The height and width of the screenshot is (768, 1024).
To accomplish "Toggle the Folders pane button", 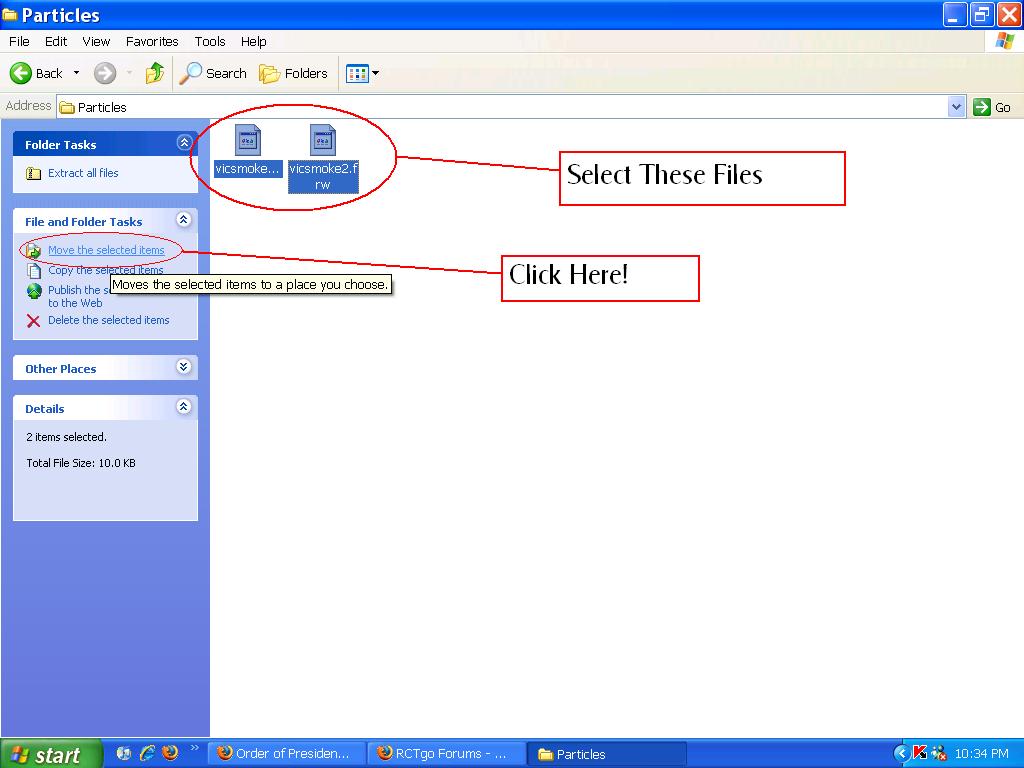I will point(293,73).
